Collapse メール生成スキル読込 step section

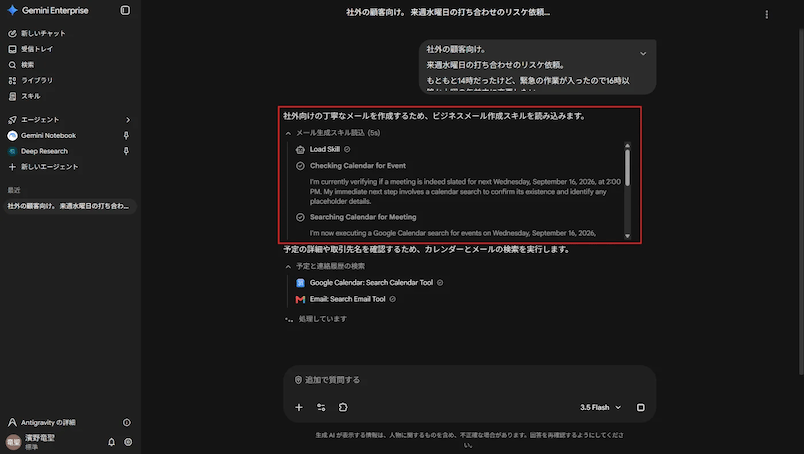(x=288, y=133)
